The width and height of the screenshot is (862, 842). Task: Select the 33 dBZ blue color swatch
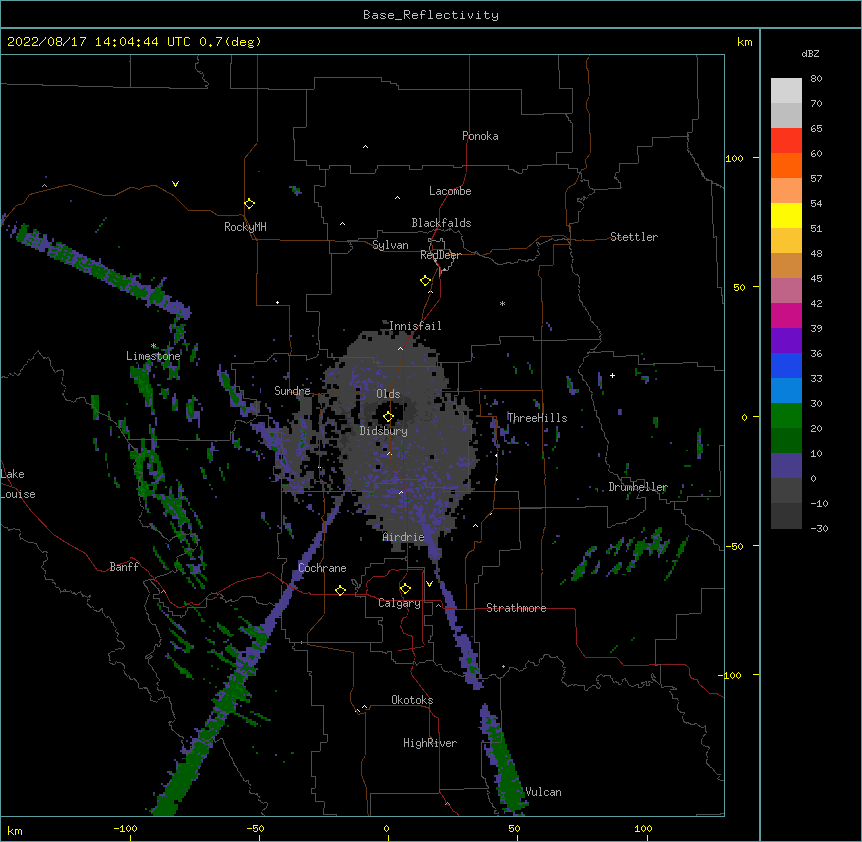(x=786, y=390)
